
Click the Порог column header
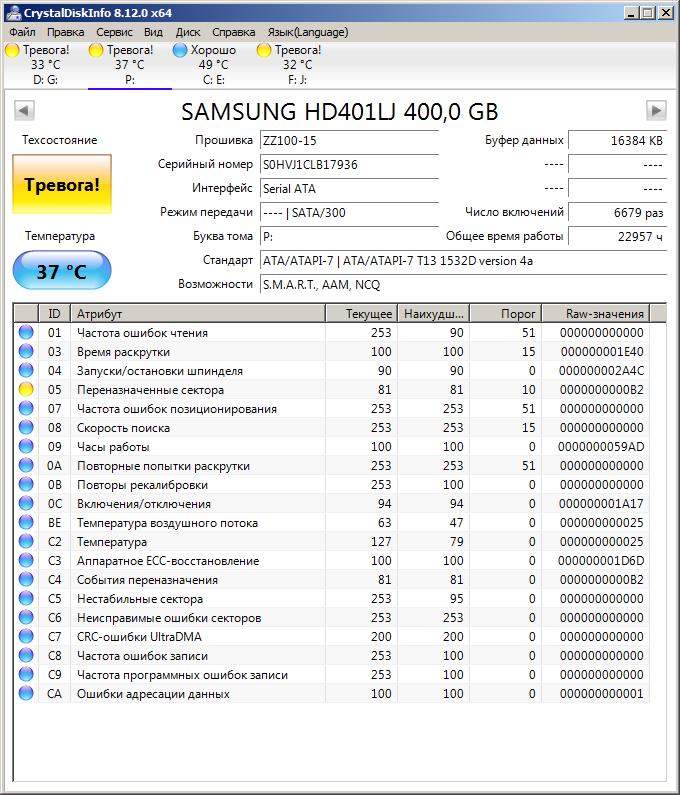(506, 313)
